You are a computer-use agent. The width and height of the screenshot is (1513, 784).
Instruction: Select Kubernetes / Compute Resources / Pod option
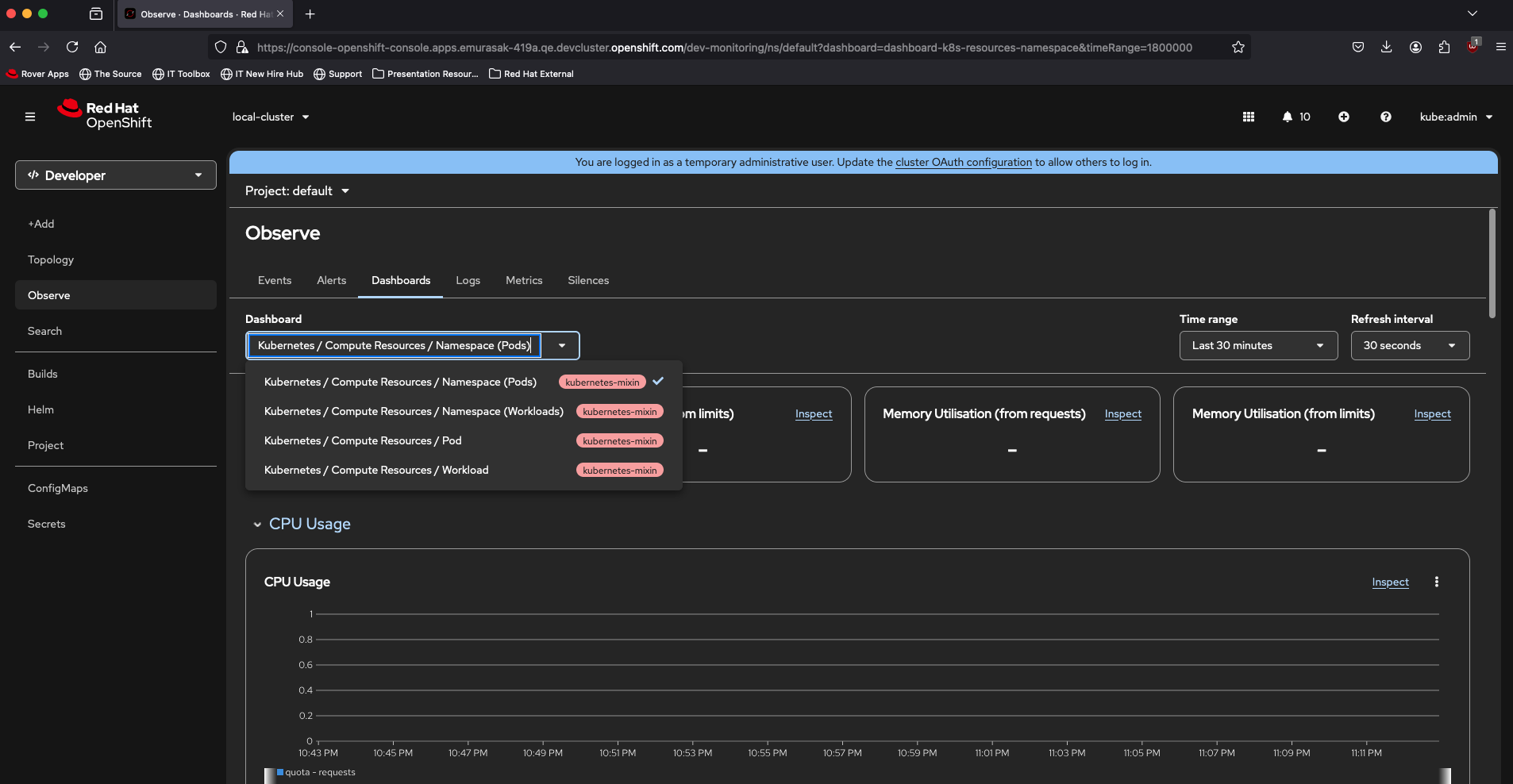[363, 440]
